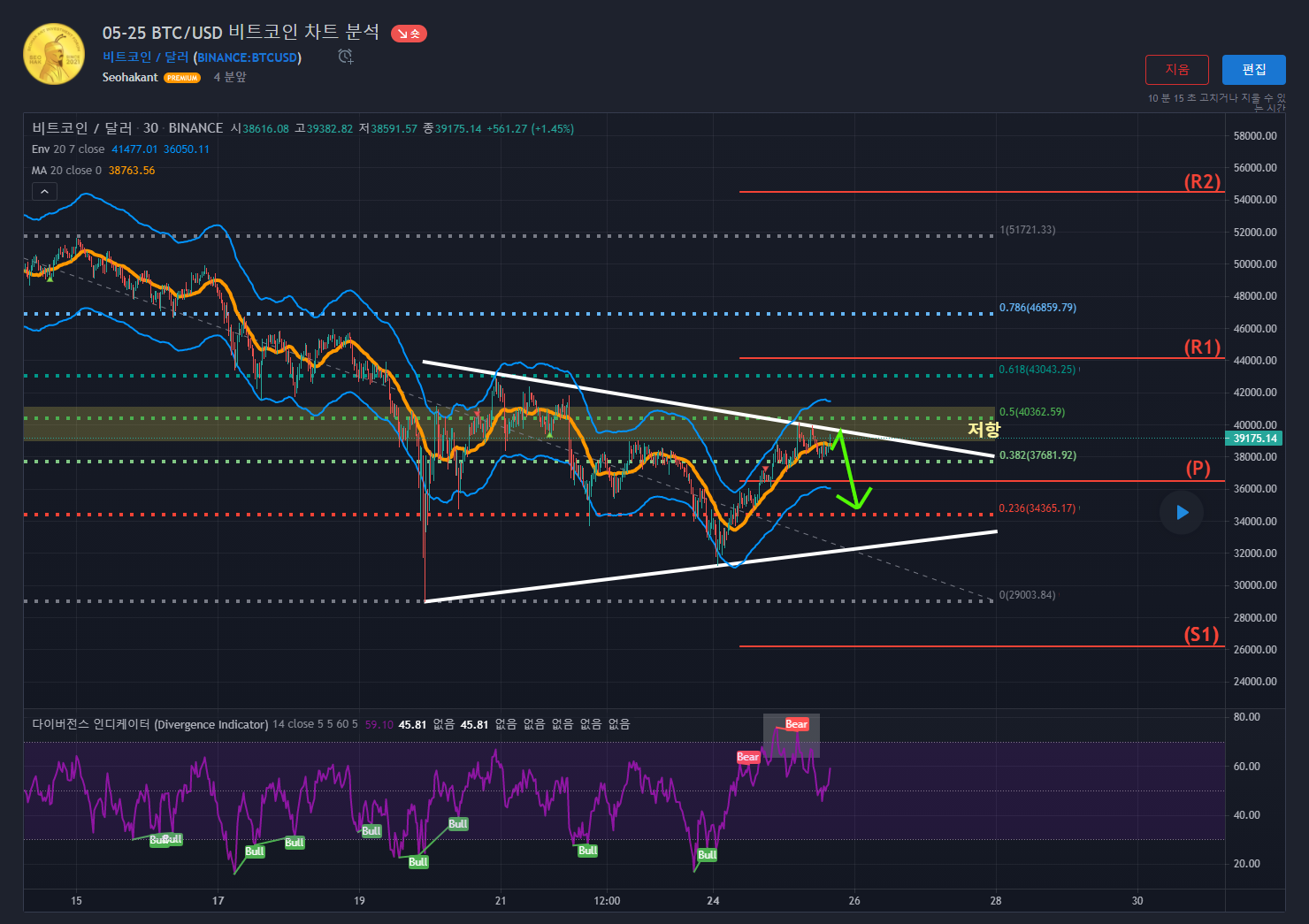
Task: Select the Env 20 7 close indicator
Action: 68,149
